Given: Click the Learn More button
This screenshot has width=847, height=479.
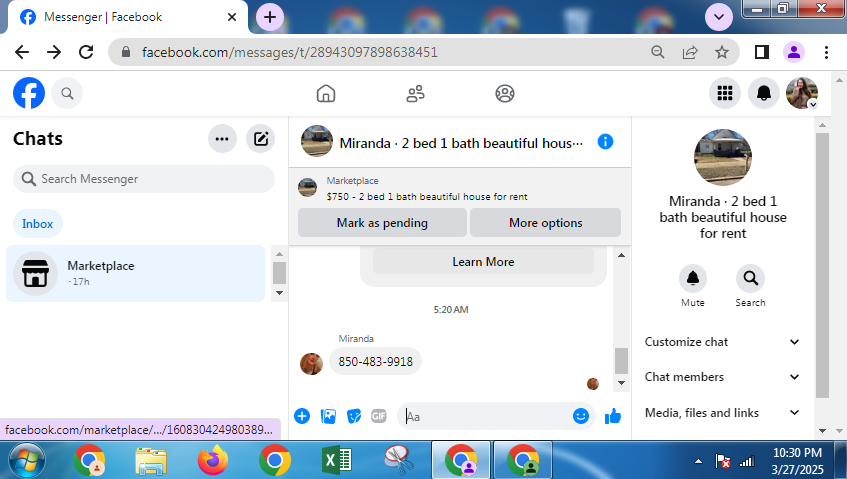Looking at the screenshot, I should 483,261.
